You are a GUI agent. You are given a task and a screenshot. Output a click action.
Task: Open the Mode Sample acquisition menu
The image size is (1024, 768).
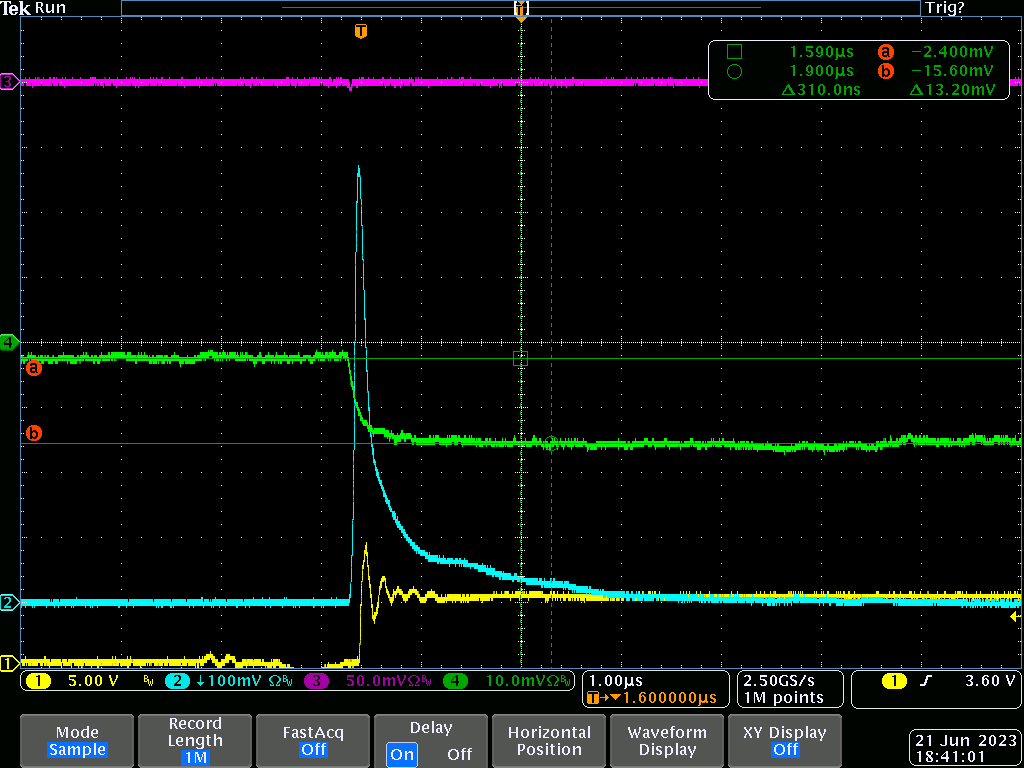[77, 741]
